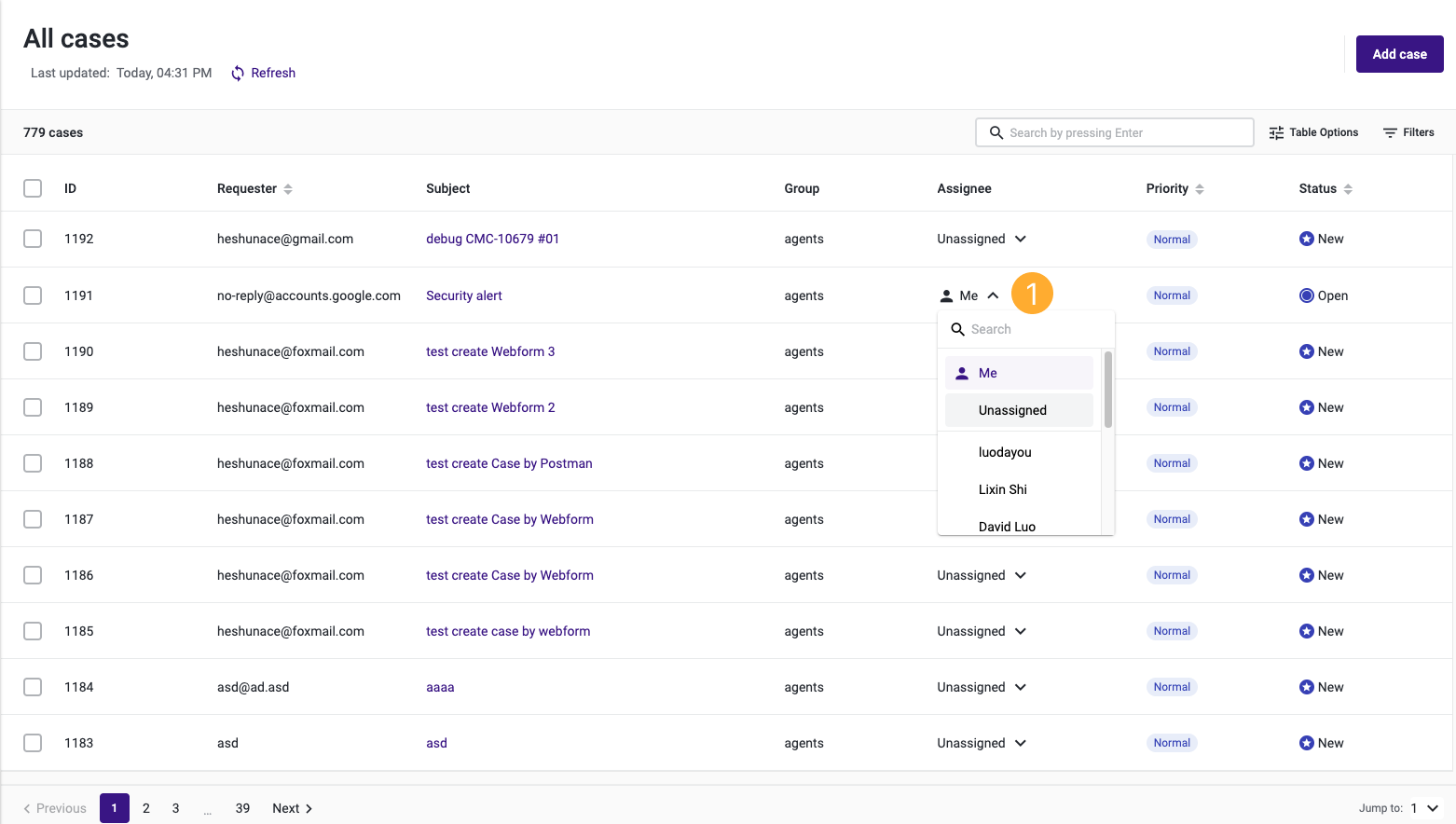Collapse the Me assignee dropdown for case 1191
The width and height of the screenshot is (1456, 824).
click(x=969, y=295)
